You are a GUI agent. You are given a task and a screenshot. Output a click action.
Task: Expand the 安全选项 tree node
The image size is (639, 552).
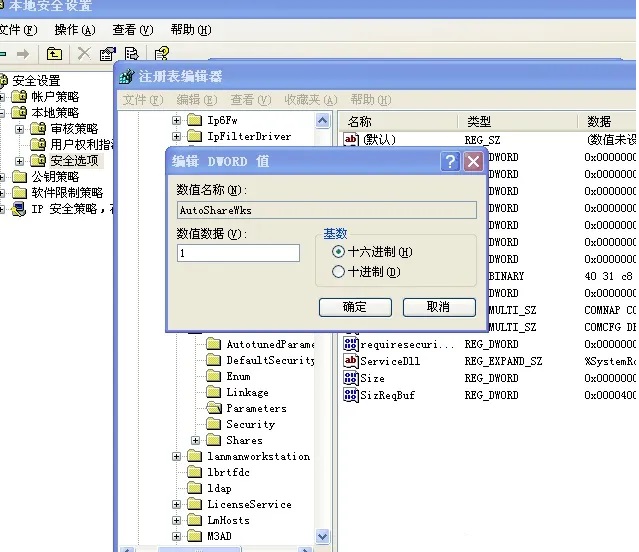19,161
